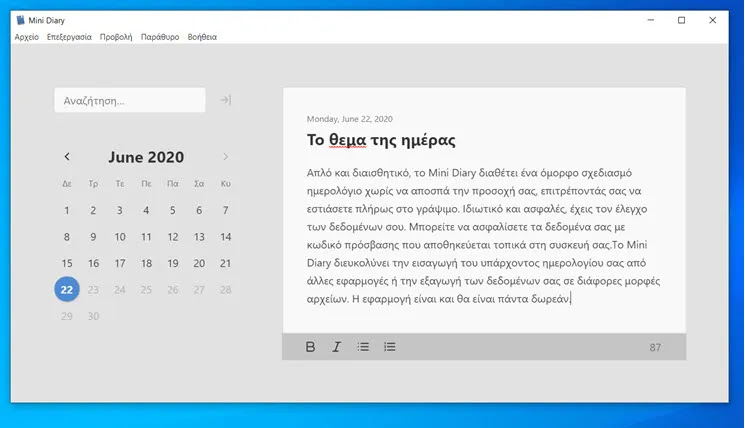Image resolution: width=745 pixels, height=428 pixels.
Task: Open the Βοήθεια menu
Action: coord(202,37)
